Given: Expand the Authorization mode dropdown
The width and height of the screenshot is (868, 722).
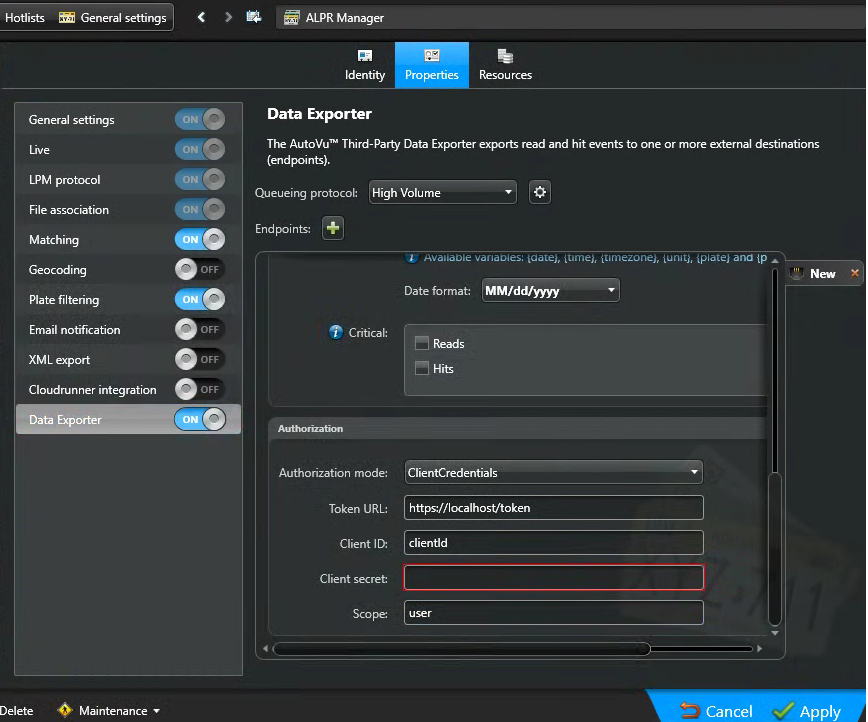Looking at the screenshot, I should click(x=554, y=472).
